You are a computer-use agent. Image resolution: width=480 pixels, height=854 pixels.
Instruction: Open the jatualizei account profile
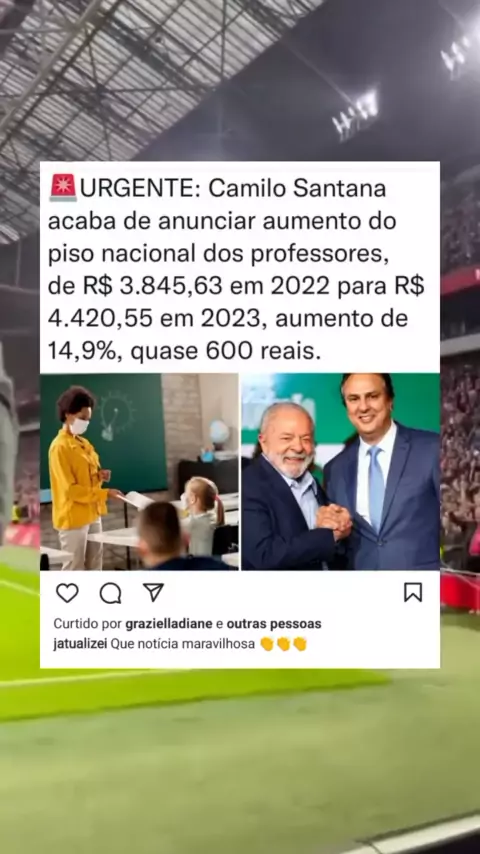(80, 644)
